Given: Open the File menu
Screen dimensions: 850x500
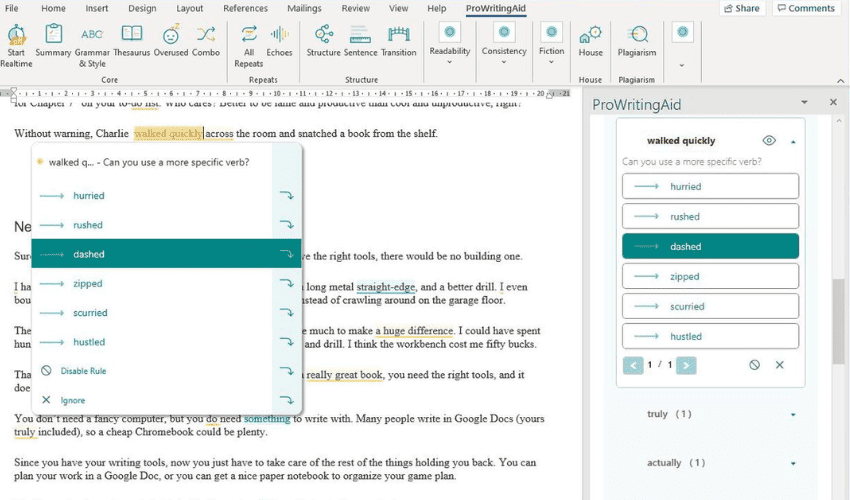Looking at the screenshot, I should pyautogui.click(x=11, y=8).
